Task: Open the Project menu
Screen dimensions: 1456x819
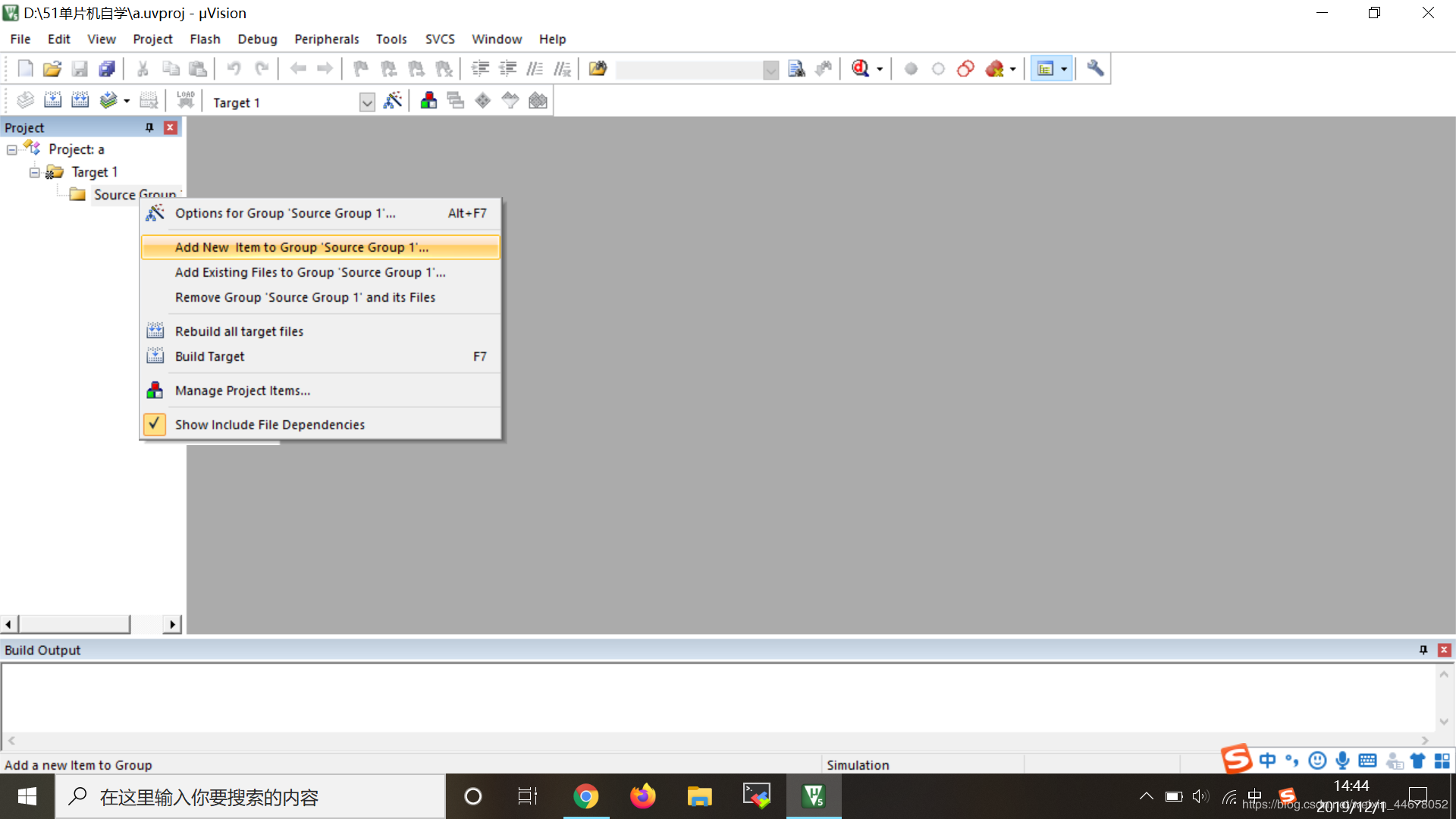Action: coord(152,39)
